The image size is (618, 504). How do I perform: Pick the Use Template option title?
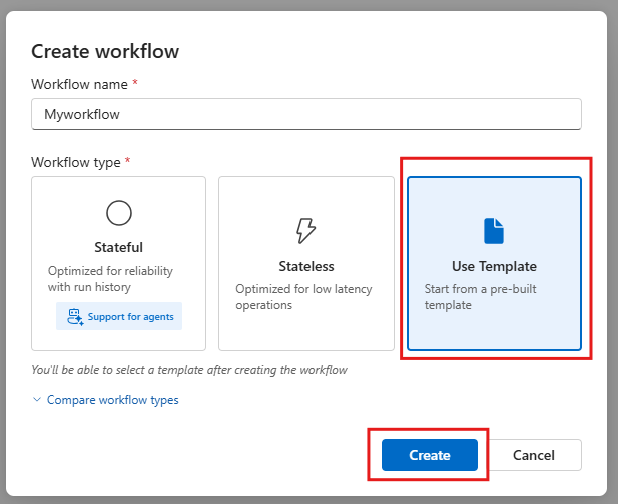[x=494, y=267]
